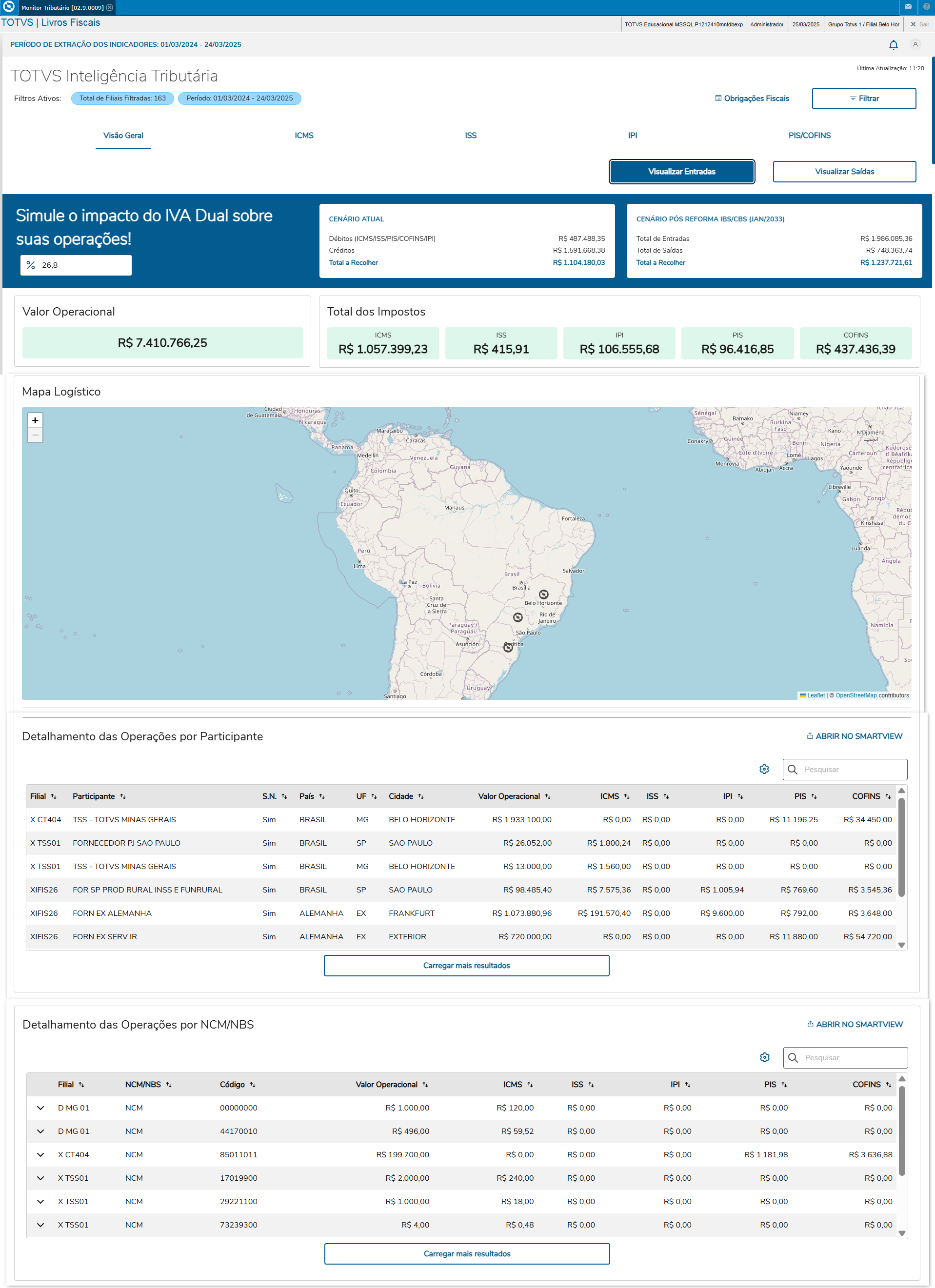
Task: Sort Participante table by S.N. column
Action: click(284, 796)
